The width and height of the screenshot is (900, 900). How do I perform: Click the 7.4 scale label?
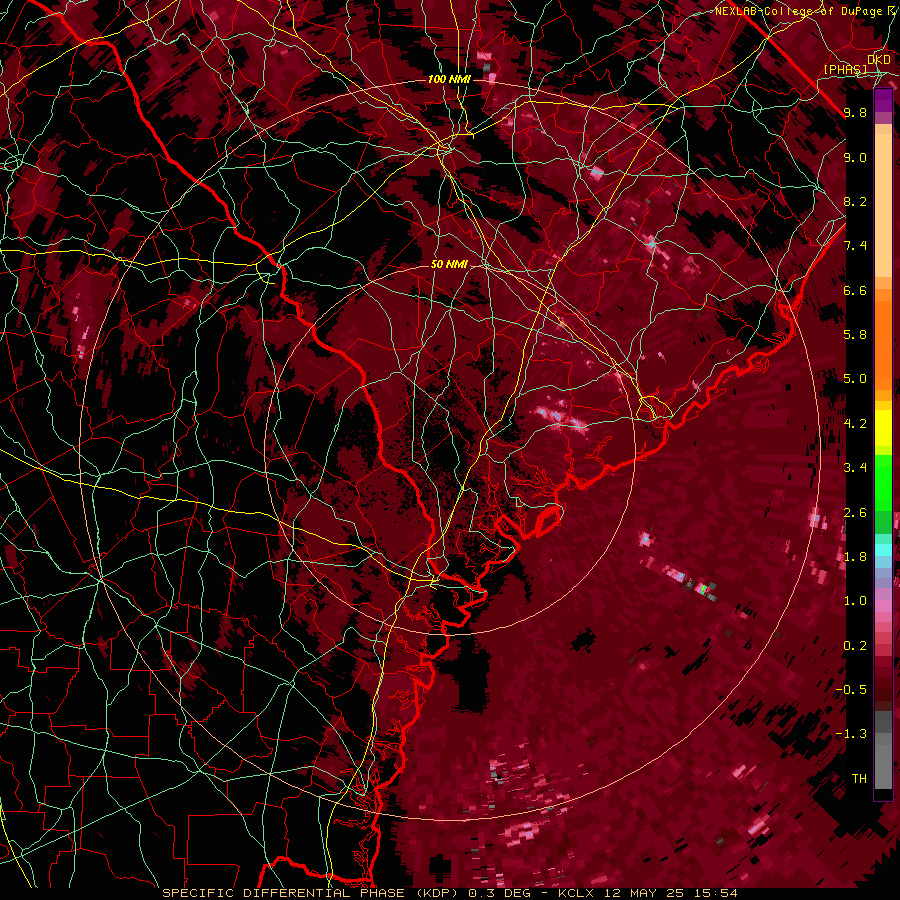[x=855, y=246]
